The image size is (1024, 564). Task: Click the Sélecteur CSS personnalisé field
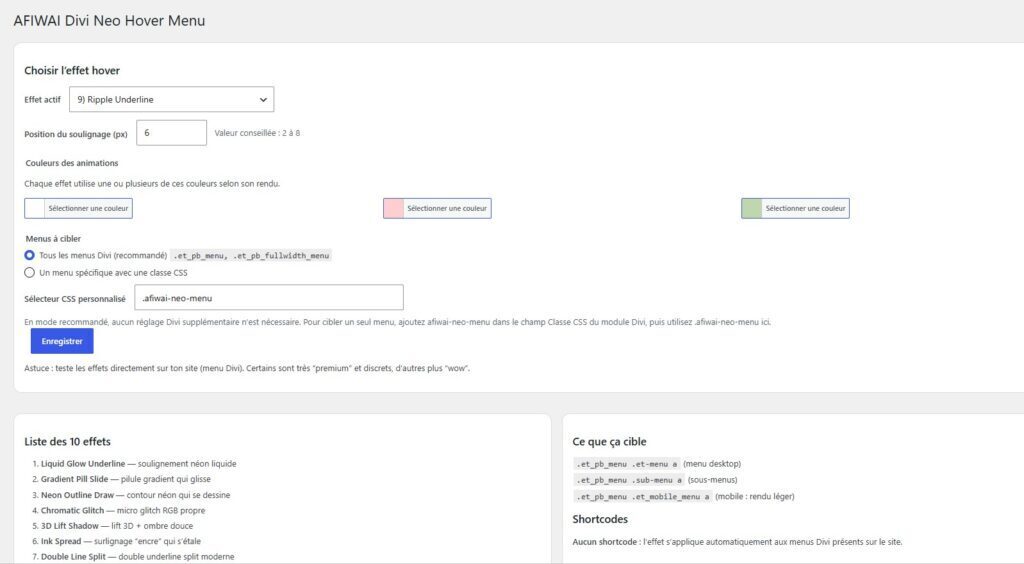click(268, 298)
